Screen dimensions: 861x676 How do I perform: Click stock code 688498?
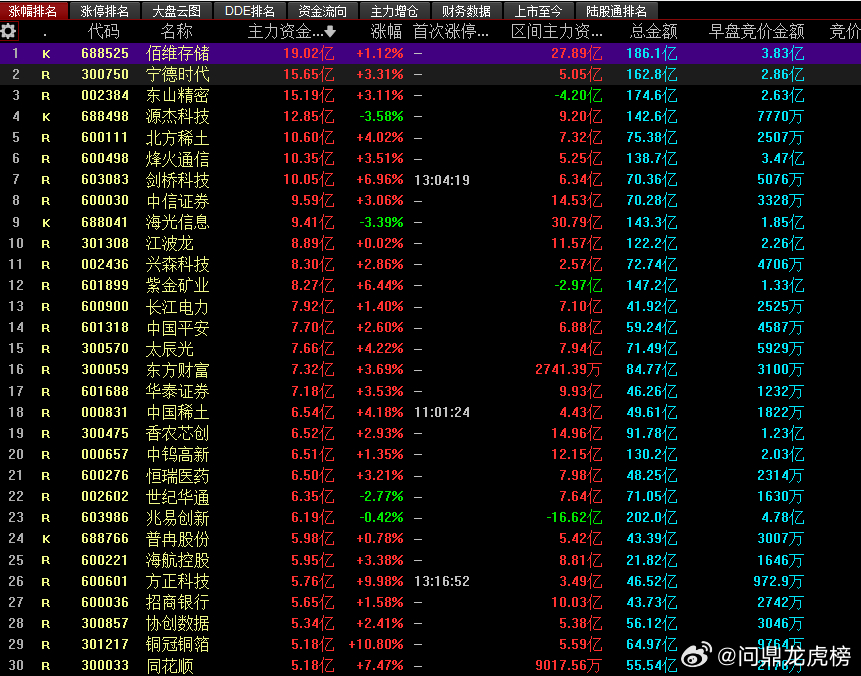pos(105,116)
